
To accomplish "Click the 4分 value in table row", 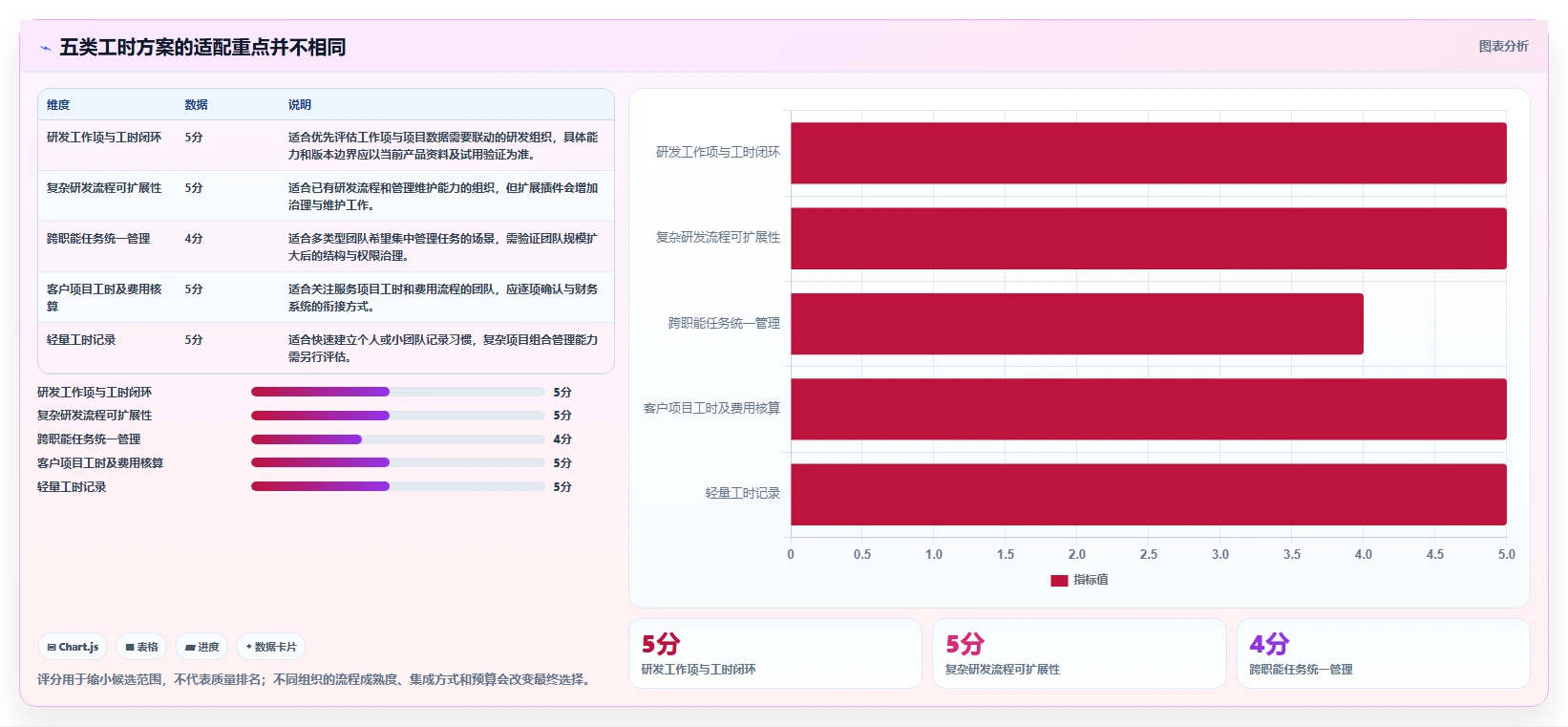I will point(194,239).
